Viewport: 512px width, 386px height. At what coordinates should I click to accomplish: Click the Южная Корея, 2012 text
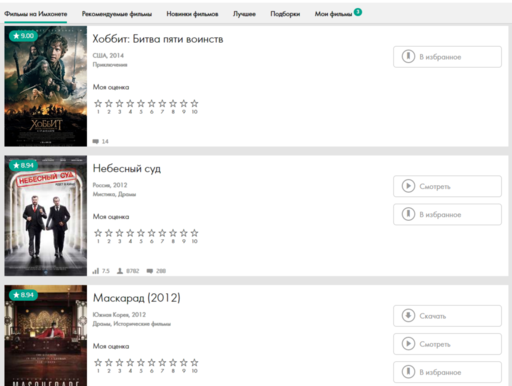(x=119, y=315)
